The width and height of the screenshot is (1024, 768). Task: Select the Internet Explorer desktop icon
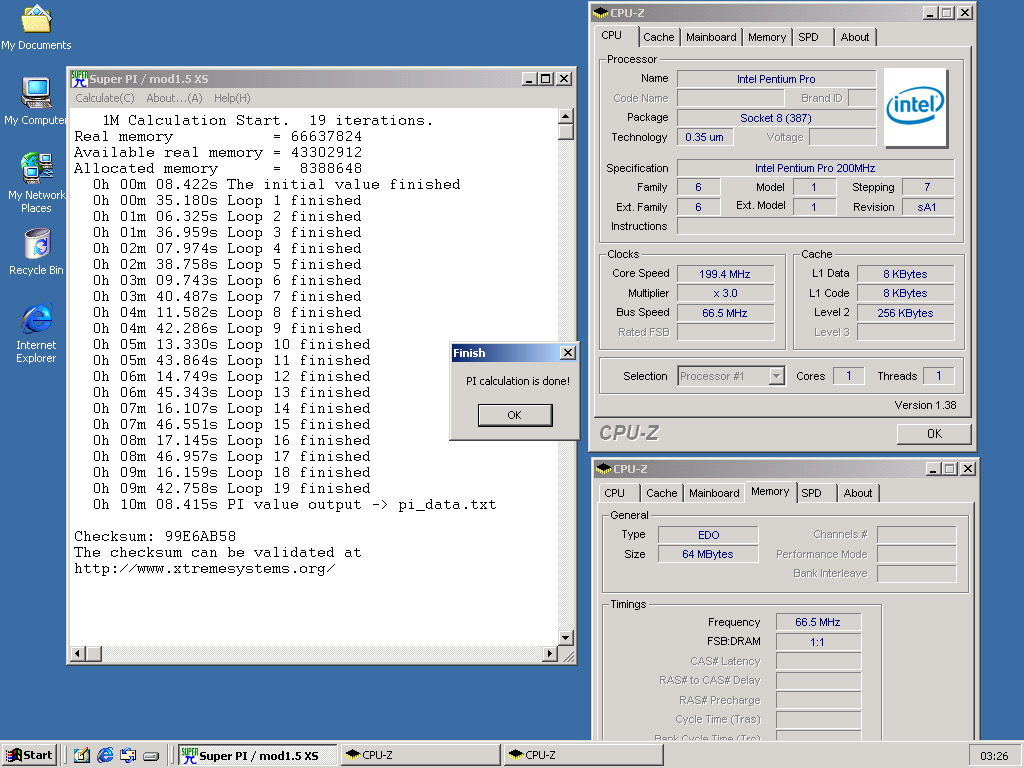[x=36, y=332]
